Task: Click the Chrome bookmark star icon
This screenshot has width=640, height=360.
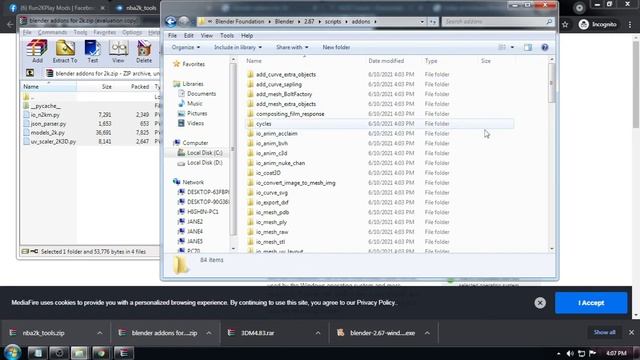Action: pos(565,24)
